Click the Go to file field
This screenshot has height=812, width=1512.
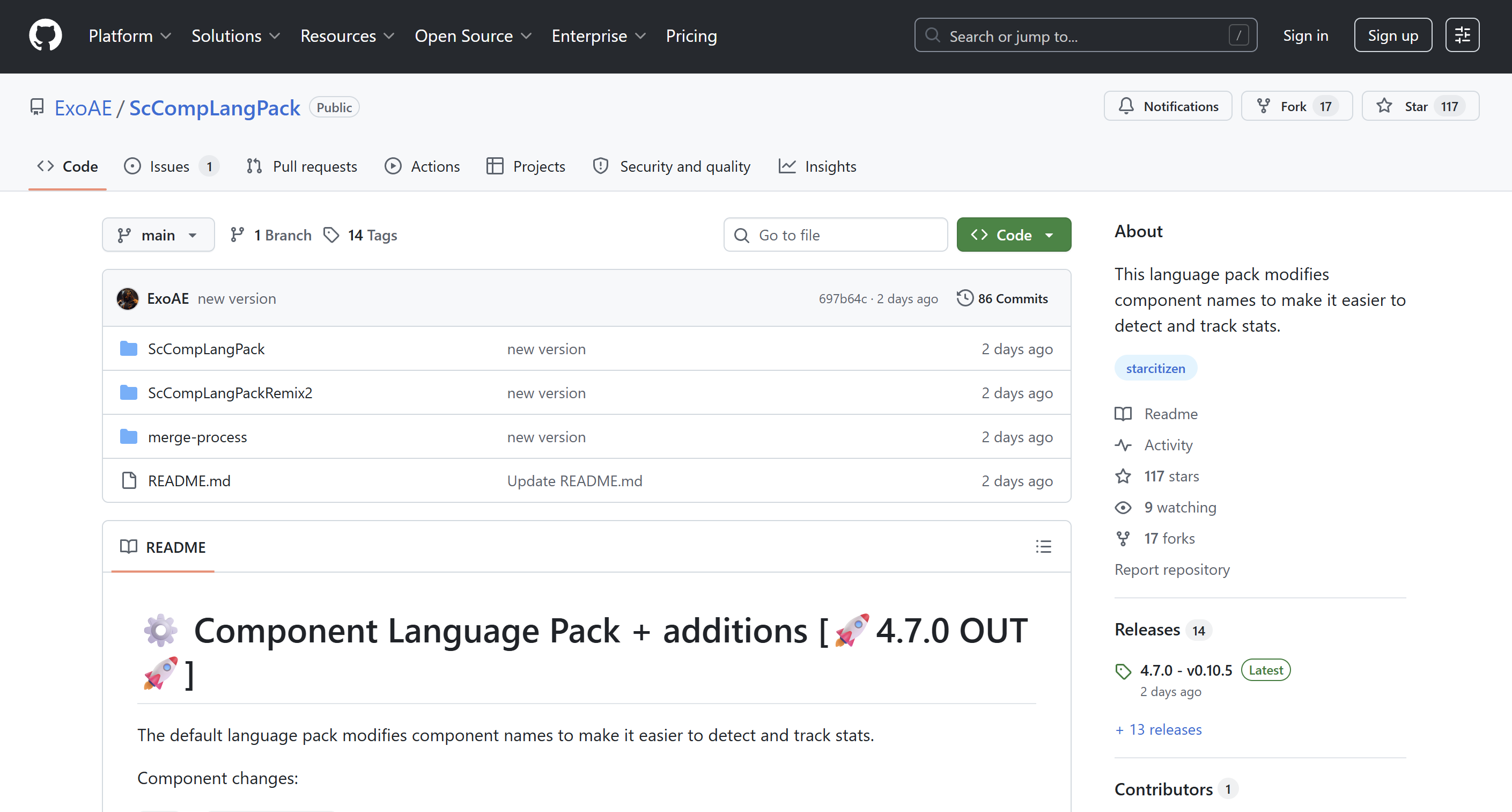point(835,235)
